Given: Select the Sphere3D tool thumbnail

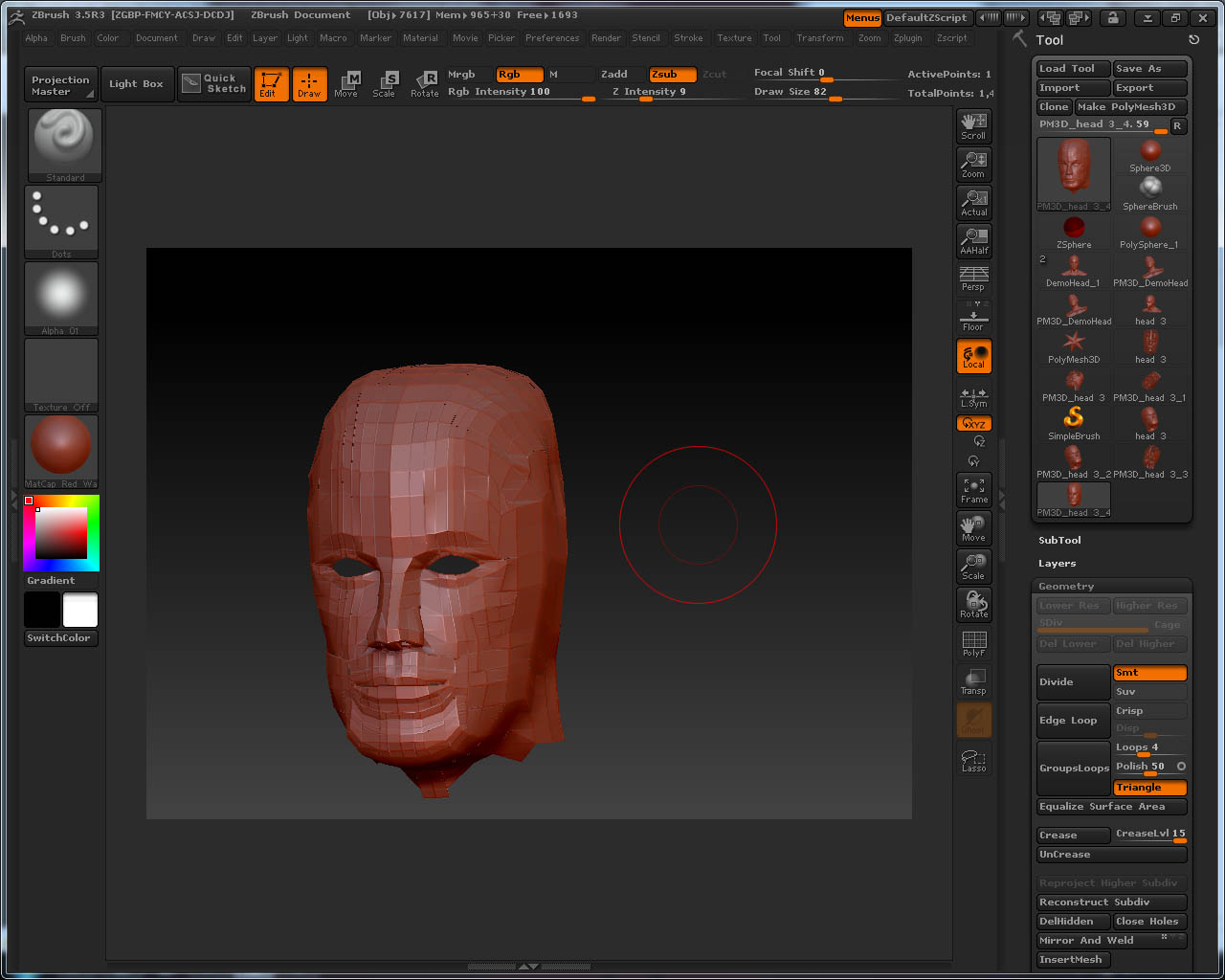Looking at the screenshot, I should [1149, 155].
